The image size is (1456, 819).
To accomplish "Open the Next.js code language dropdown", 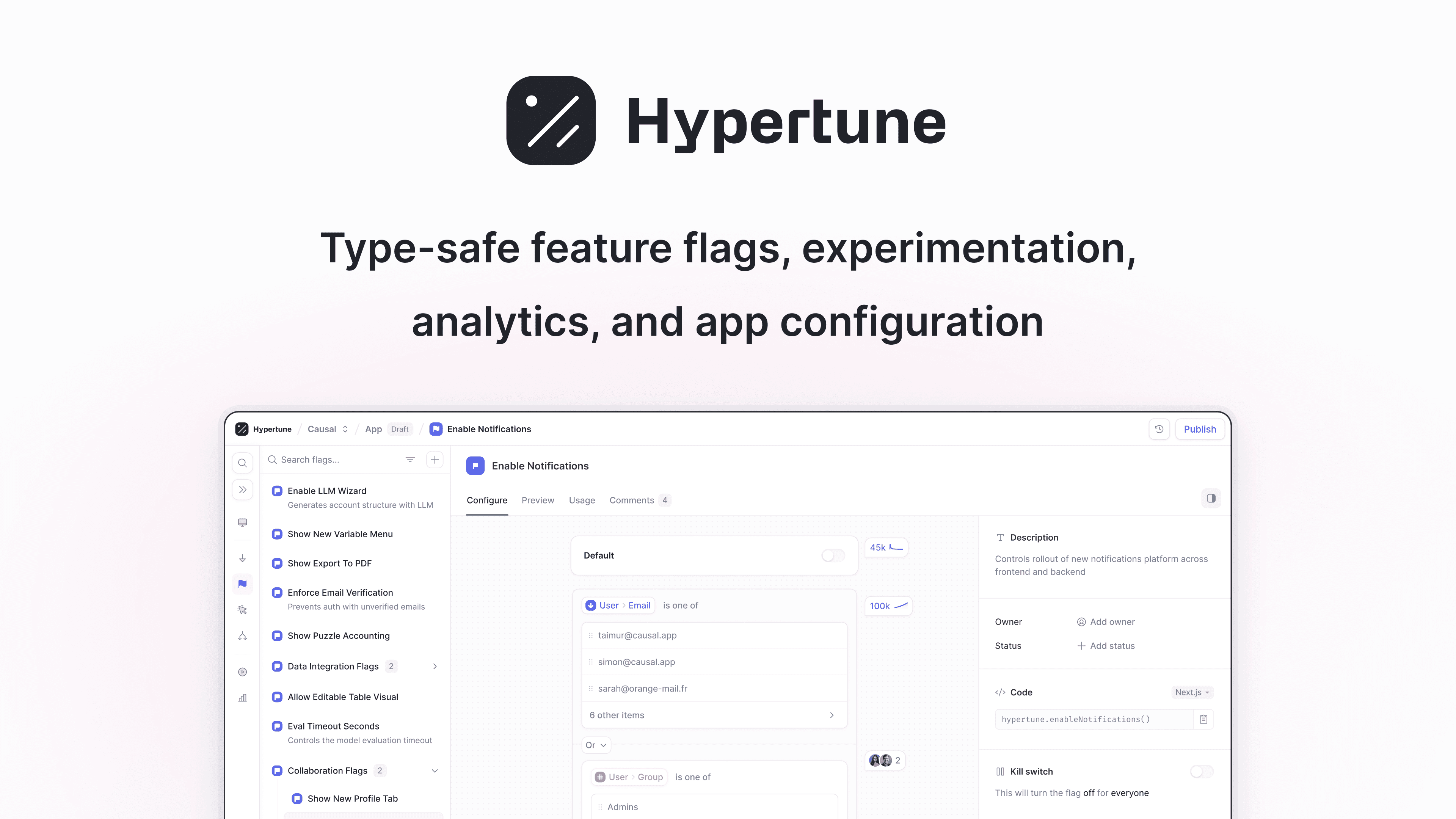I will 1191,692.
